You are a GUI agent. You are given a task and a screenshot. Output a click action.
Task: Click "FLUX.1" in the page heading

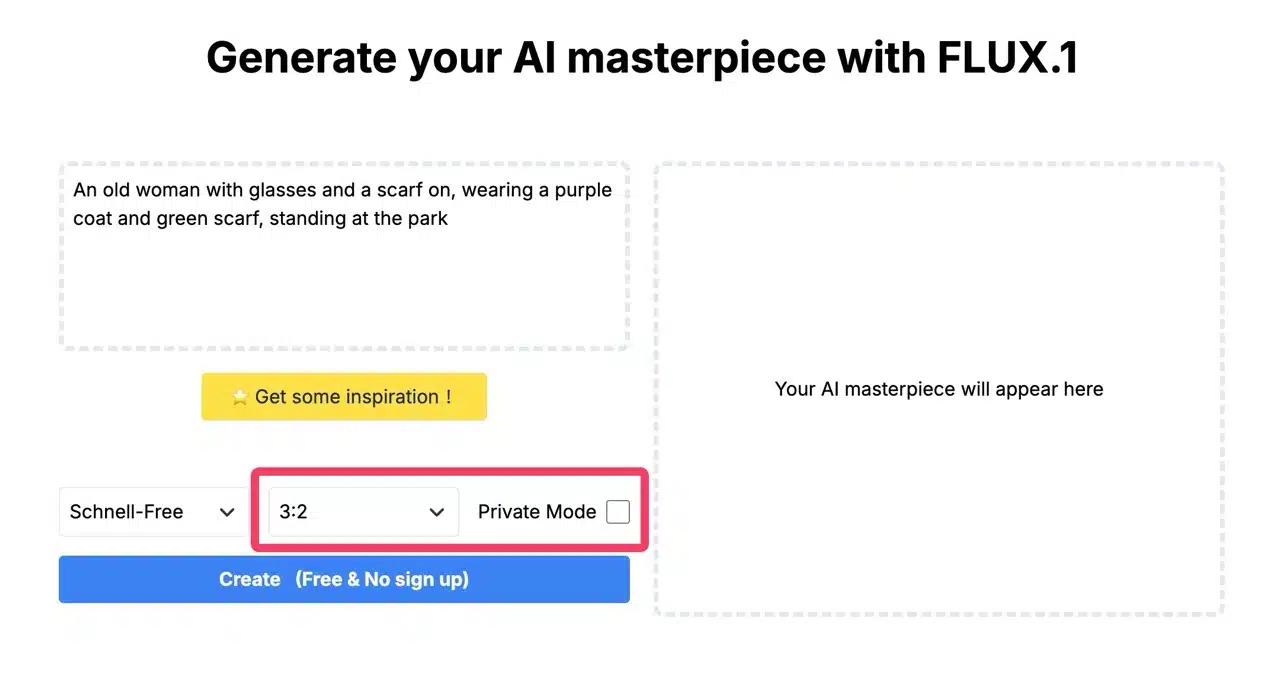1007,58
